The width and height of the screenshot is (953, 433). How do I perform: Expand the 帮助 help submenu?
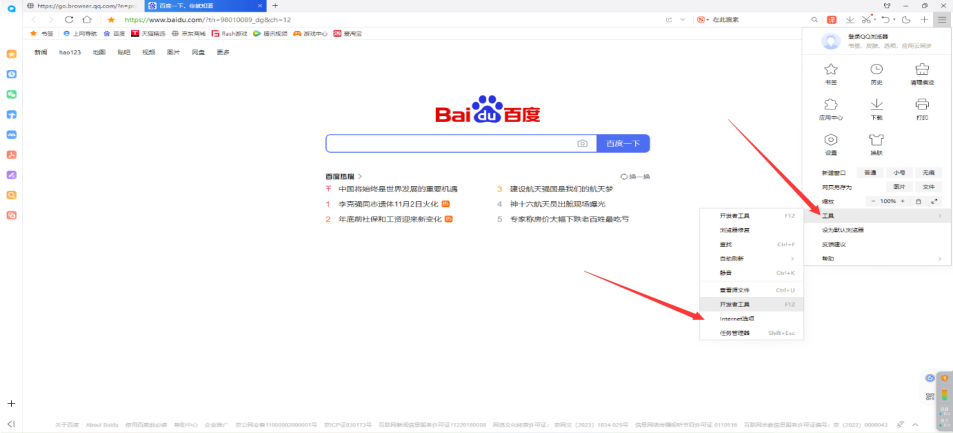[x=878, y=258]
